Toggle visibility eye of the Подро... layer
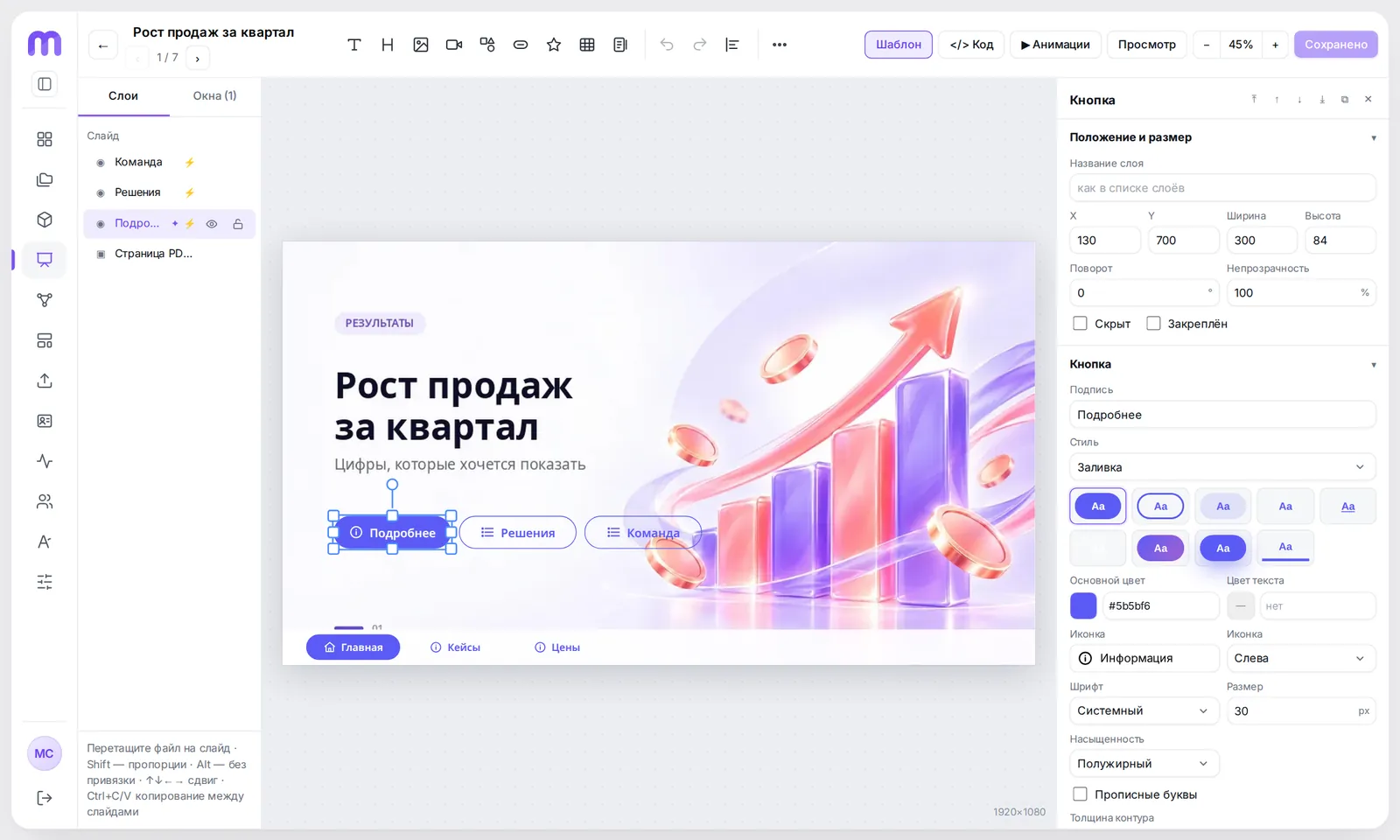 coord(212,224)
